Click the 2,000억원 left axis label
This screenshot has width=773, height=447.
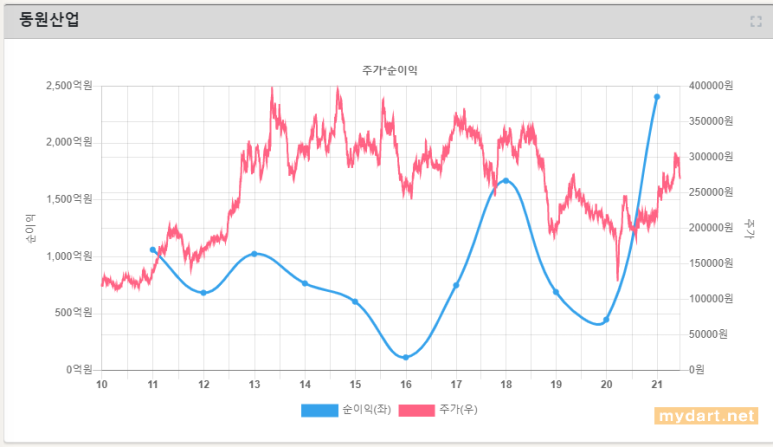[69, 142]
